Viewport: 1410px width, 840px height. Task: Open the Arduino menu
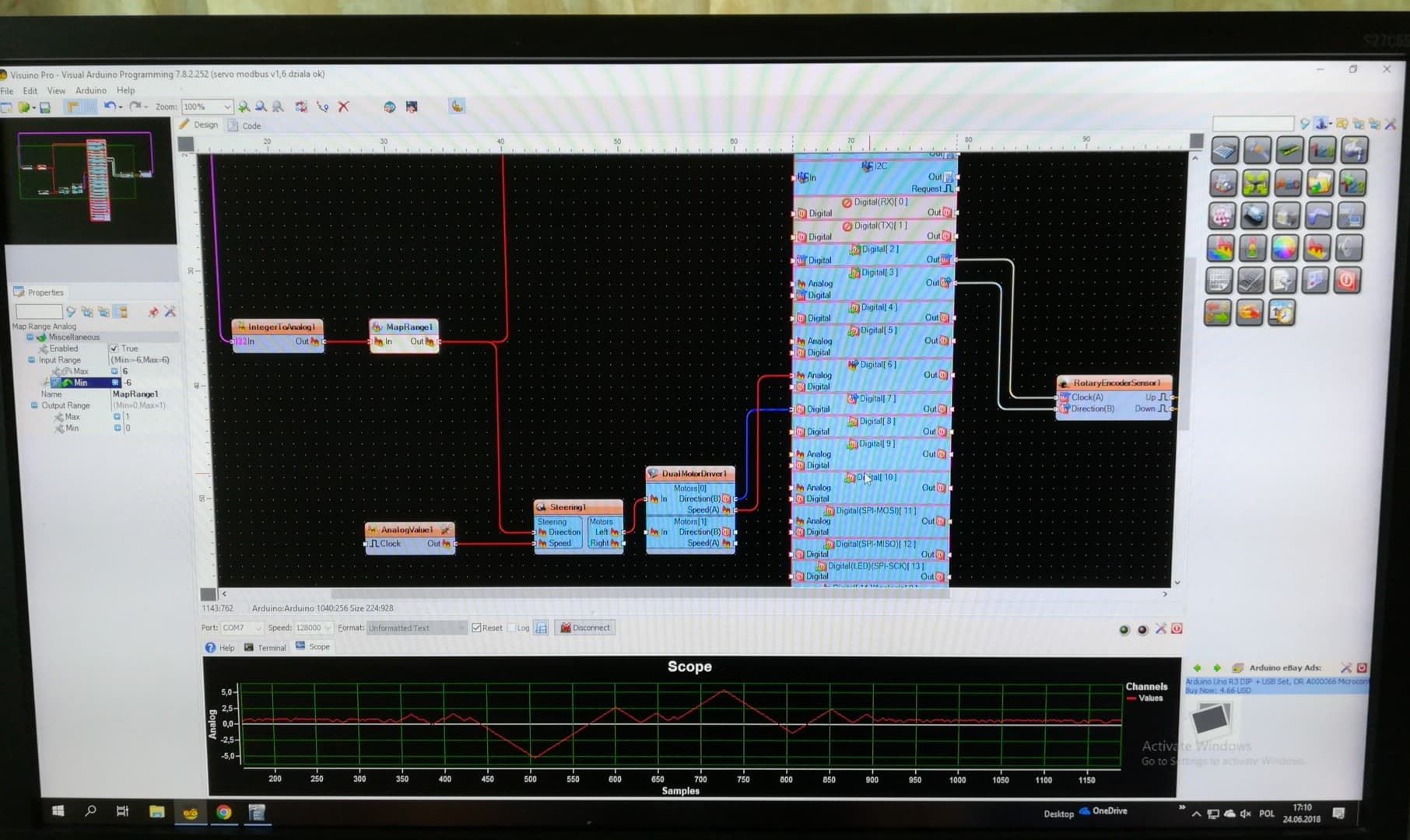tap(91, 91)
